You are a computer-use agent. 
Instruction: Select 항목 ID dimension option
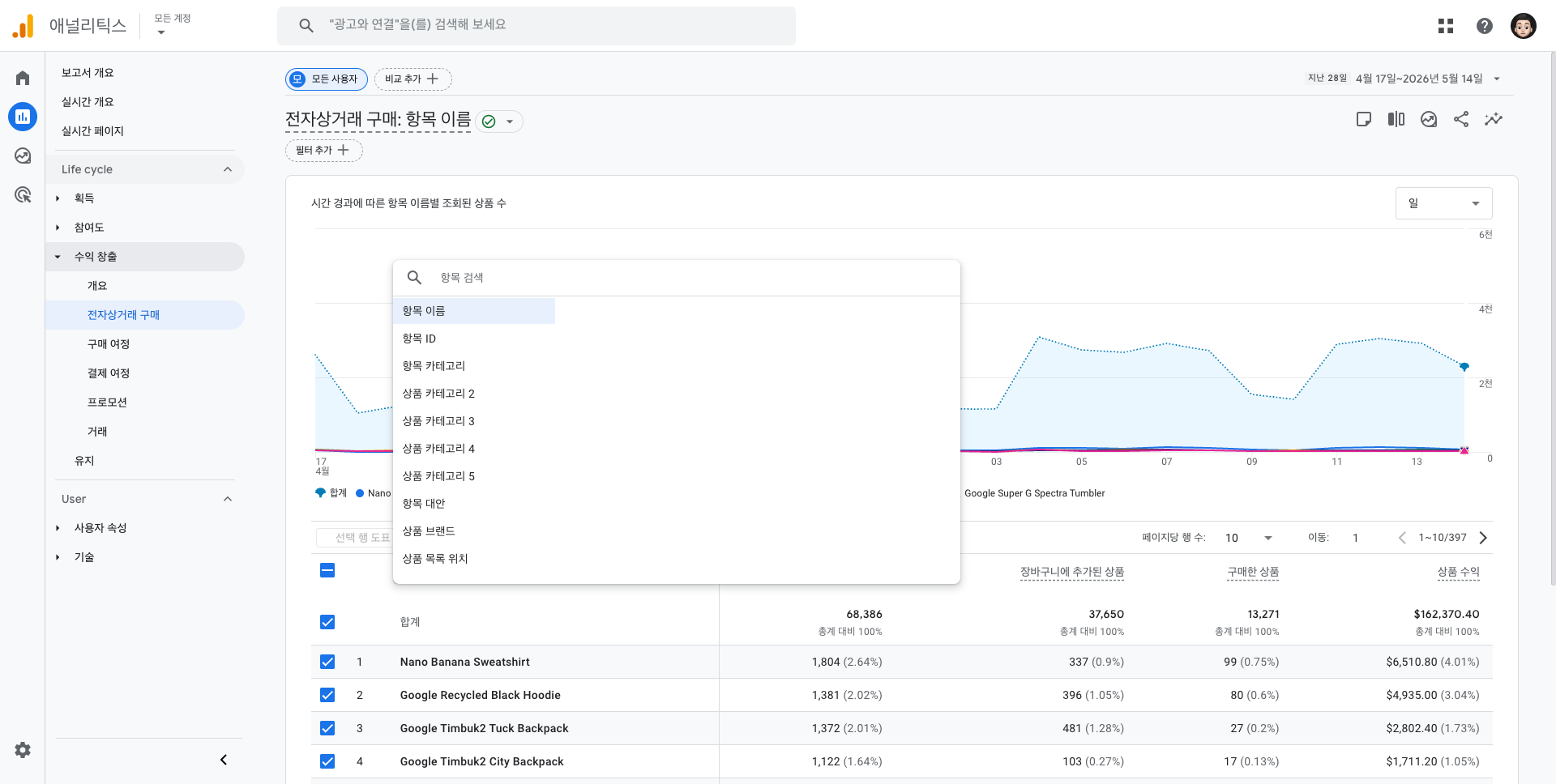(474, 339)
